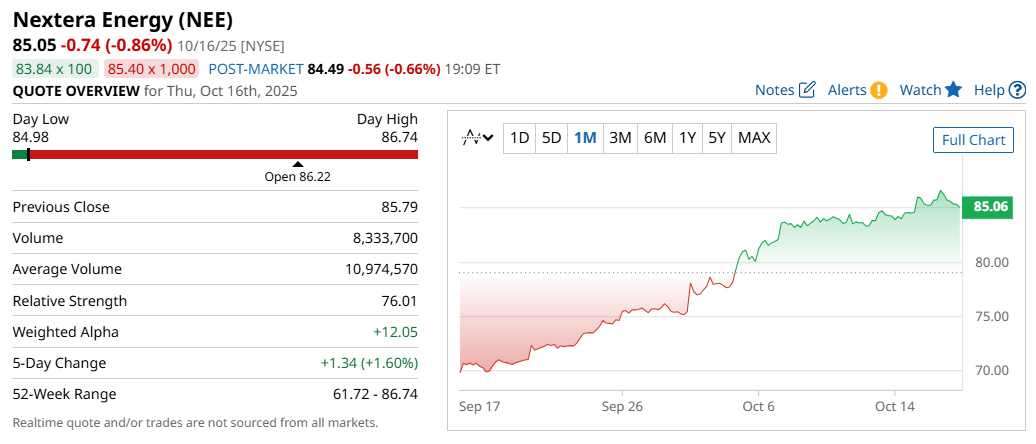The width and height of the screenshot is (1036, 444).
Task: Click the red ask 85.40 x 1,000 box
Action: (x=152, y=69)
